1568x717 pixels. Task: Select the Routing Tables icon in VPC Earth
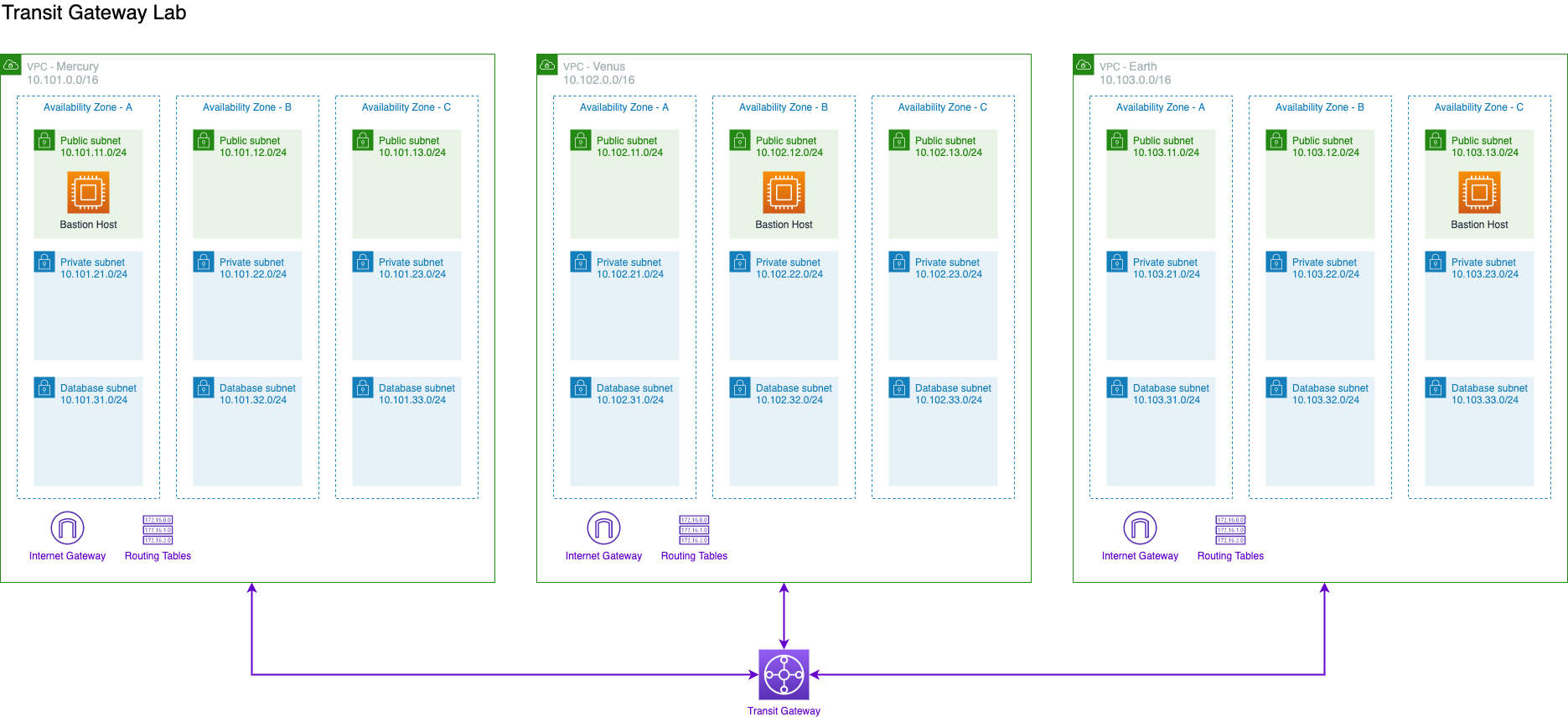pos(1230,530)
